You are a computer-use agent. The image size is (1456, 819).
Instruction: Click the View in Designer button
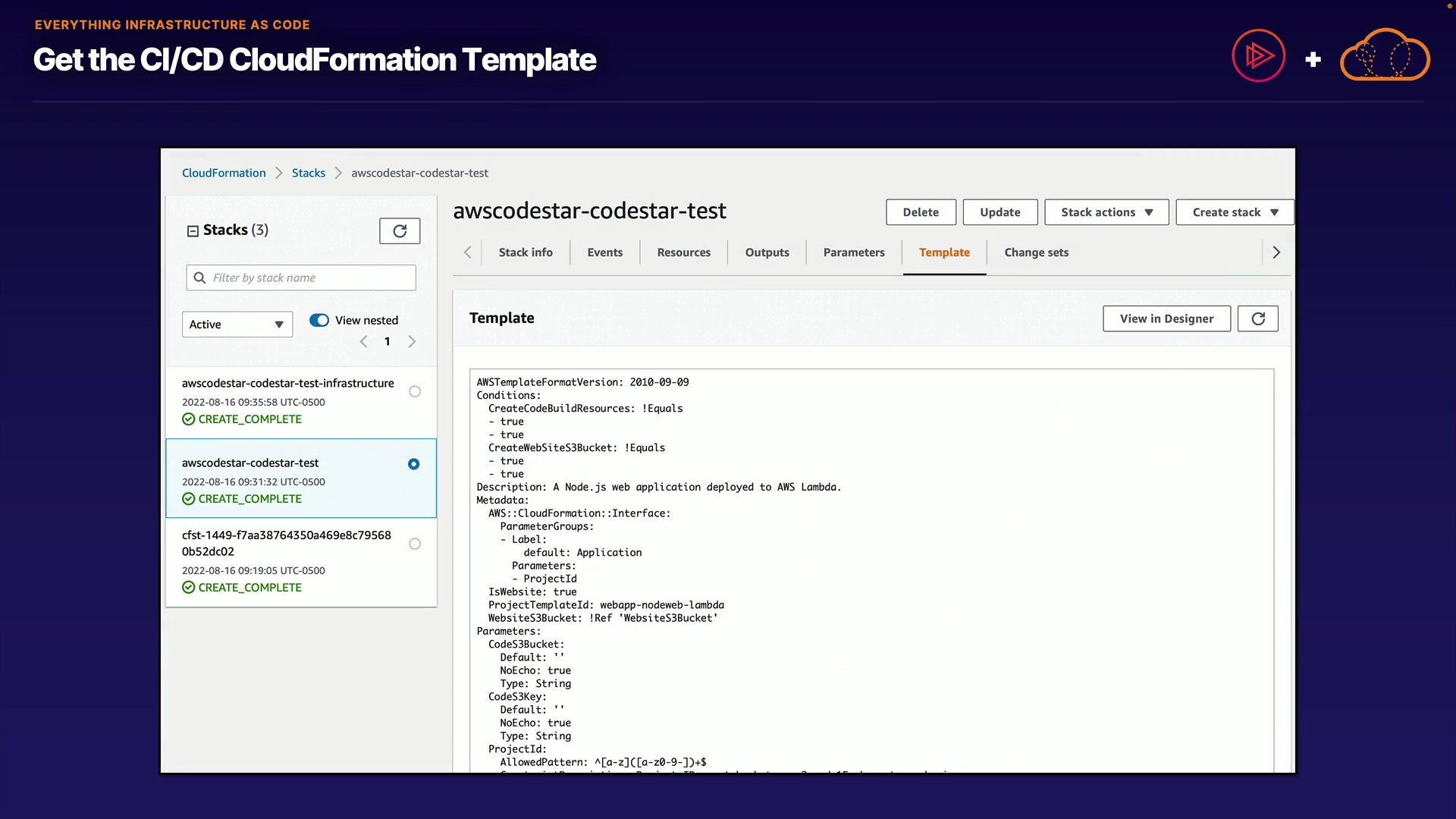[x=1166, y=318]
